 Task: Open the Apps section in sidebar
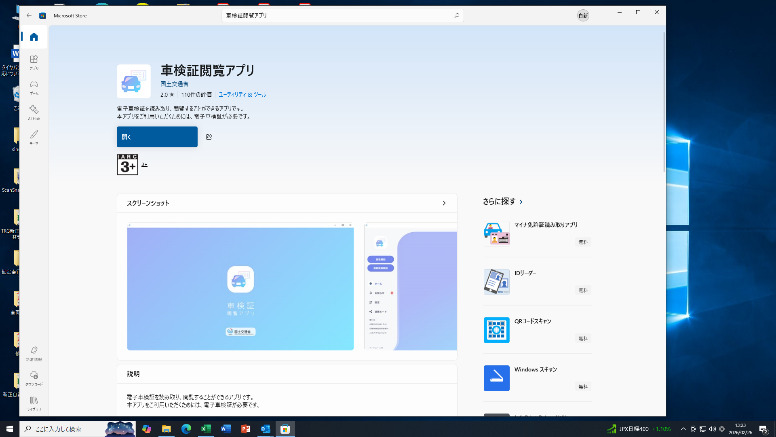click(x=33, y=62)
